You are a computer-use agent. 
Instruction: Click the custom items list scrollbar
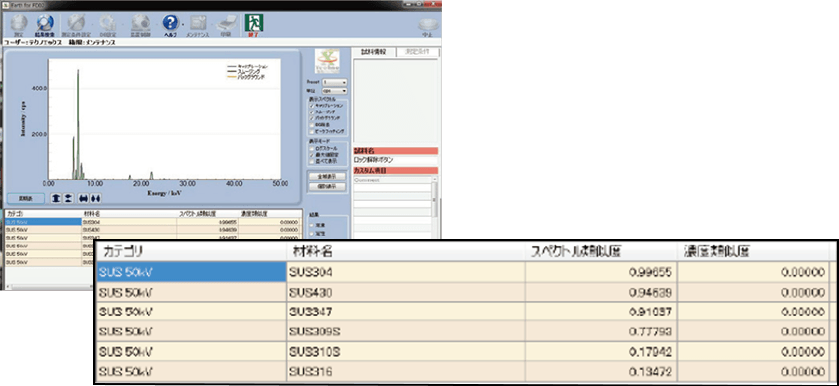click(x=435, y=206)
